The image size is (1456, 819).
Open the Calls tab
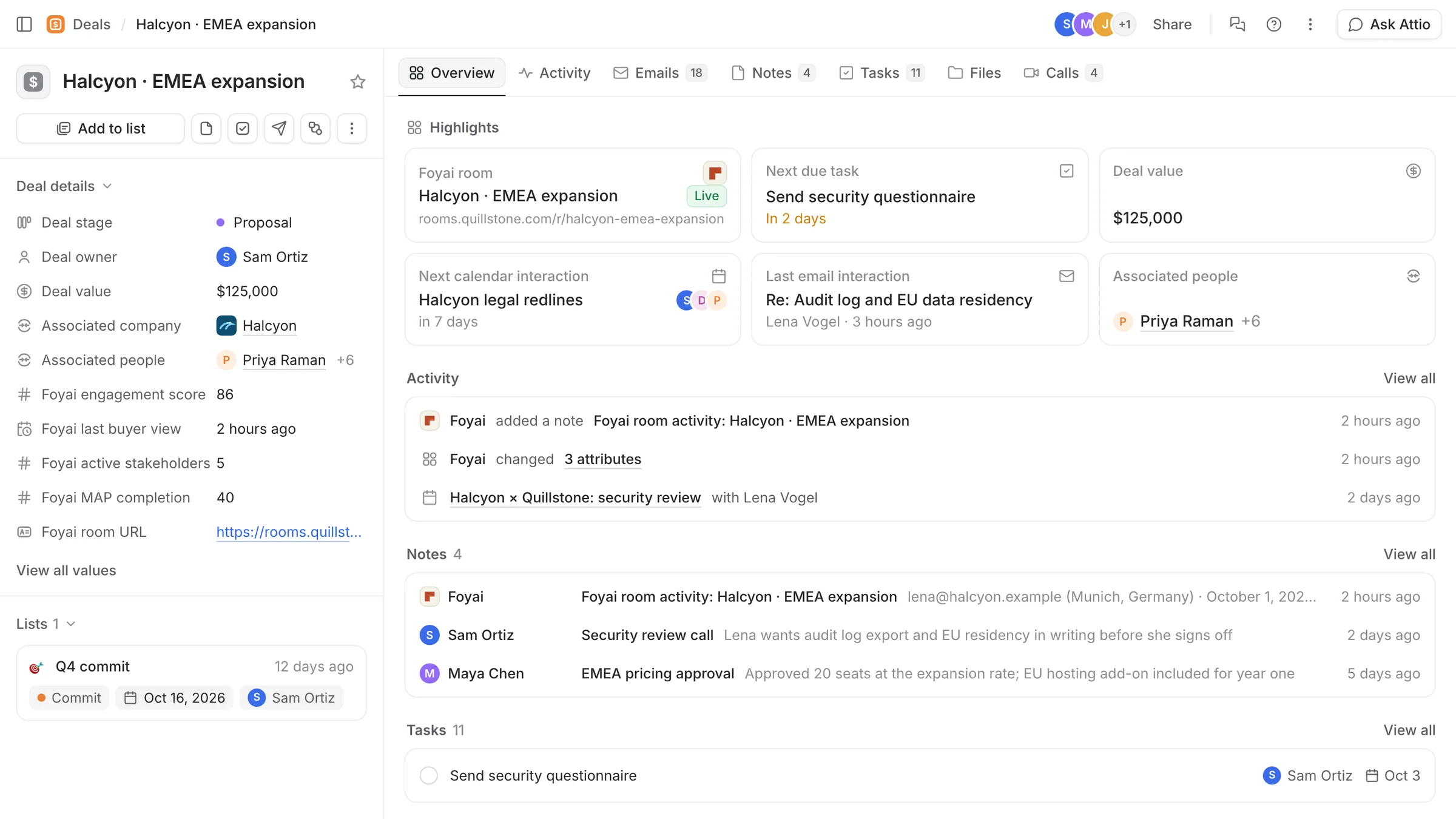point(1063,73)
